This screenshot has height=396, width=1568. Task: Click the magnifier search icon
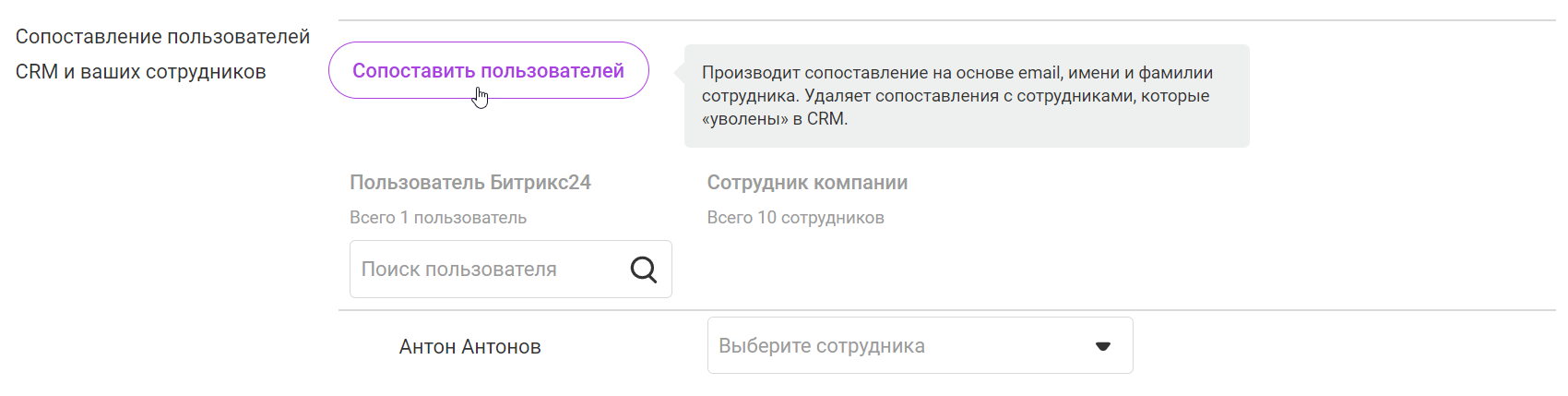tap(643, 270)
